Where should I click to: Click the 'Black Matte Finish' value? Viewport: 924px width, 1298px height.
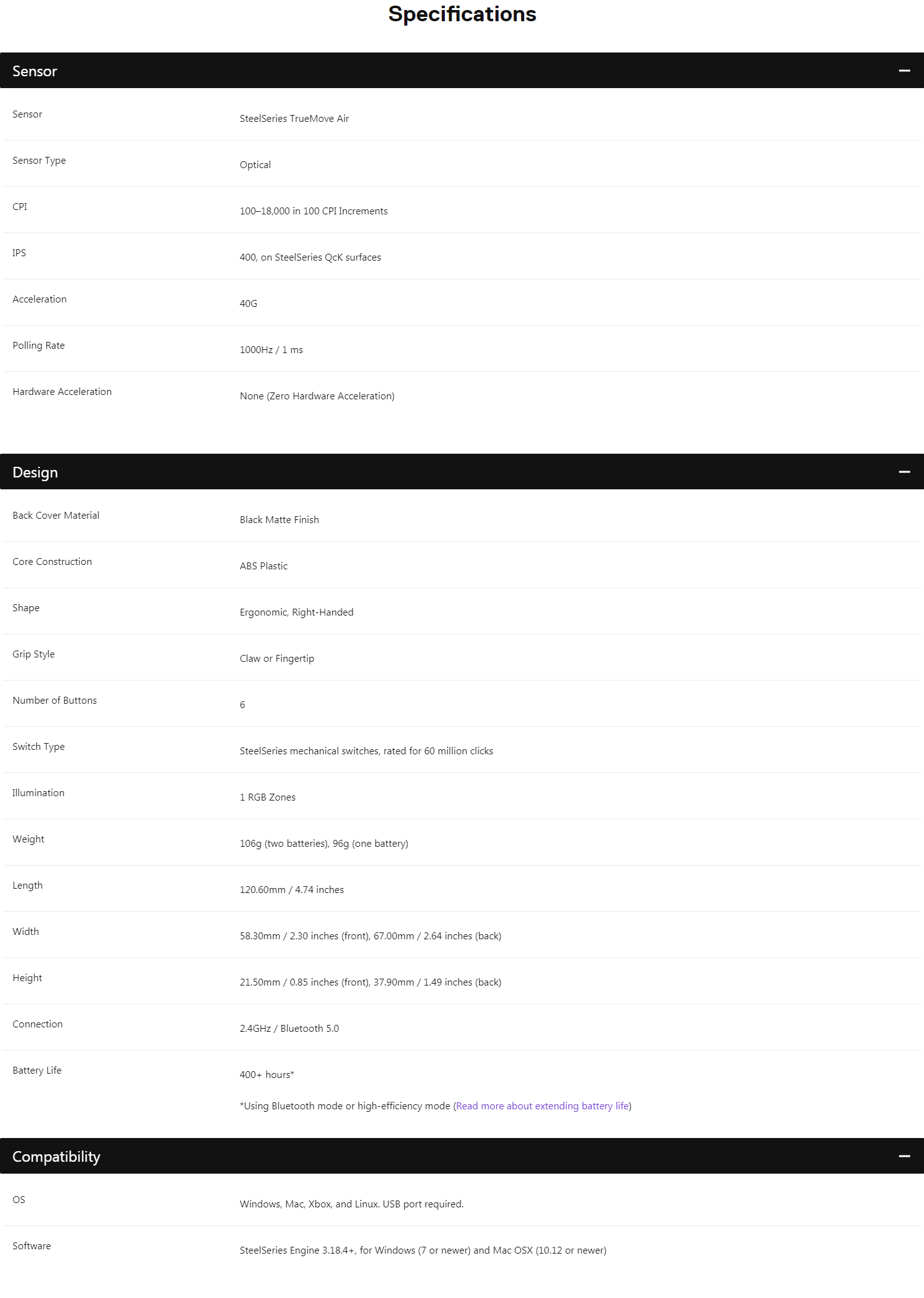pyautogui.click(x=279, y=520)
